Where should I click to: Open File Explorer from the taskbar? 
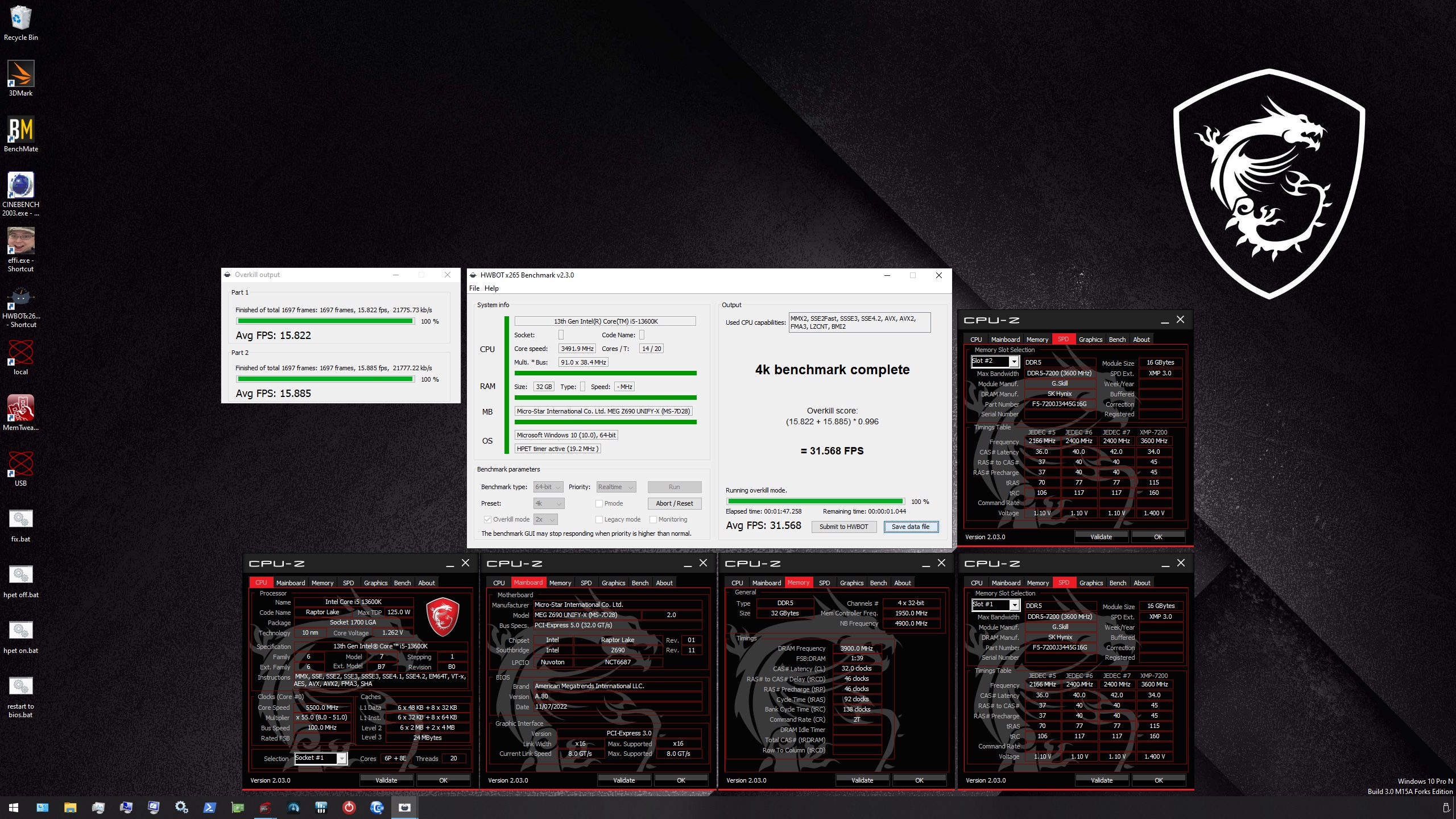pos(70,807)
